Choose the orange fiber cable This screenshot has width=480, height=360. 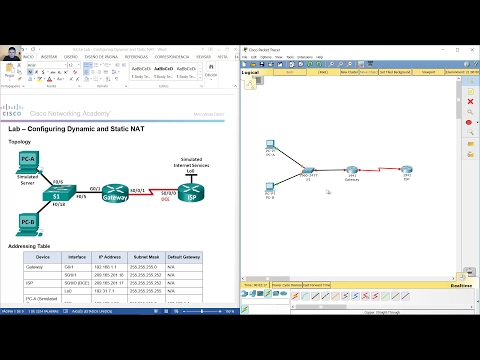click(x=335, y=296)
